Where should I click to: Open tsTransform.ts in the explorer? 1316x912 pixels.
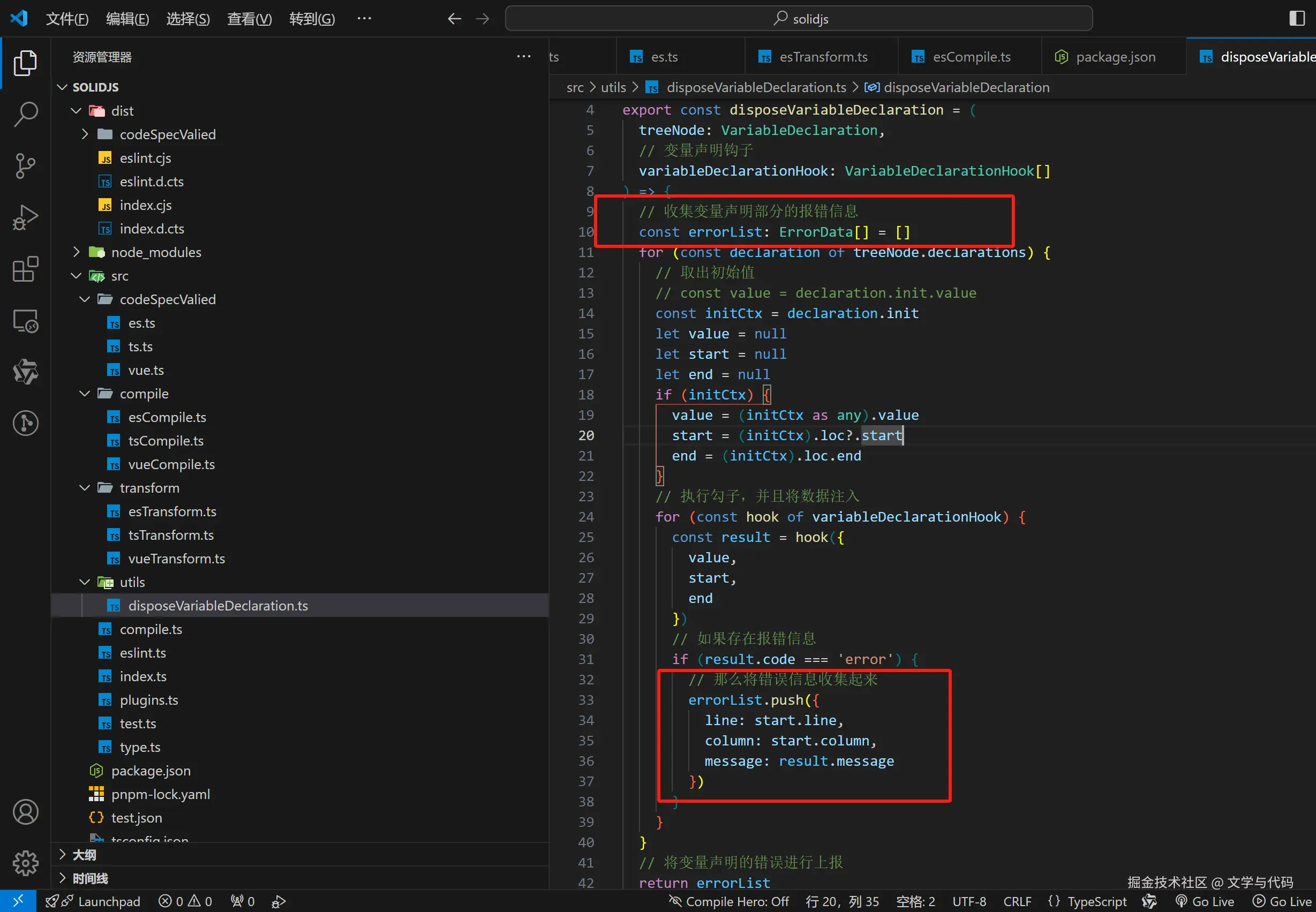click(170, 535)
